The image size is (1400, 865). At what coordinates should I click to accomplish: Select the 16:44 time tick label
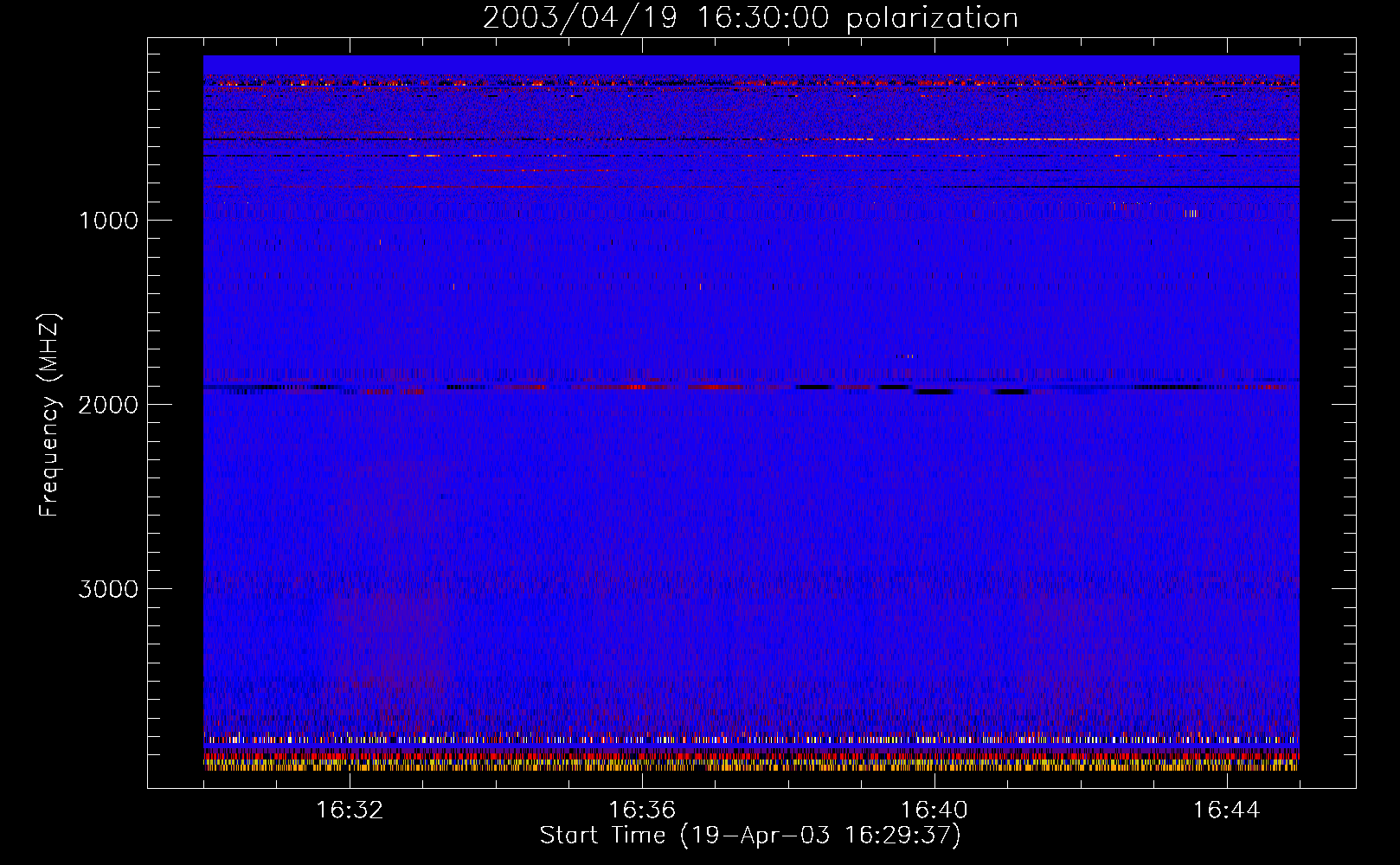(x=1226, y=811)
